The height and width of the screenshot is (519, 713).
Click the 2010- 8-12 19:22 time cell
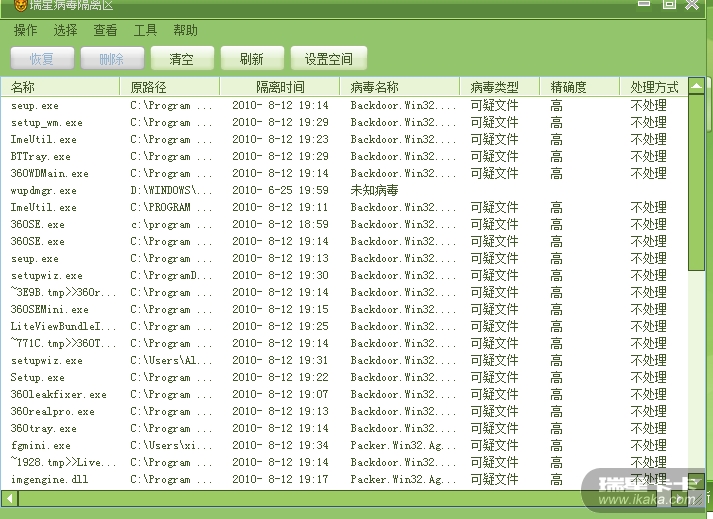(280, 377)
